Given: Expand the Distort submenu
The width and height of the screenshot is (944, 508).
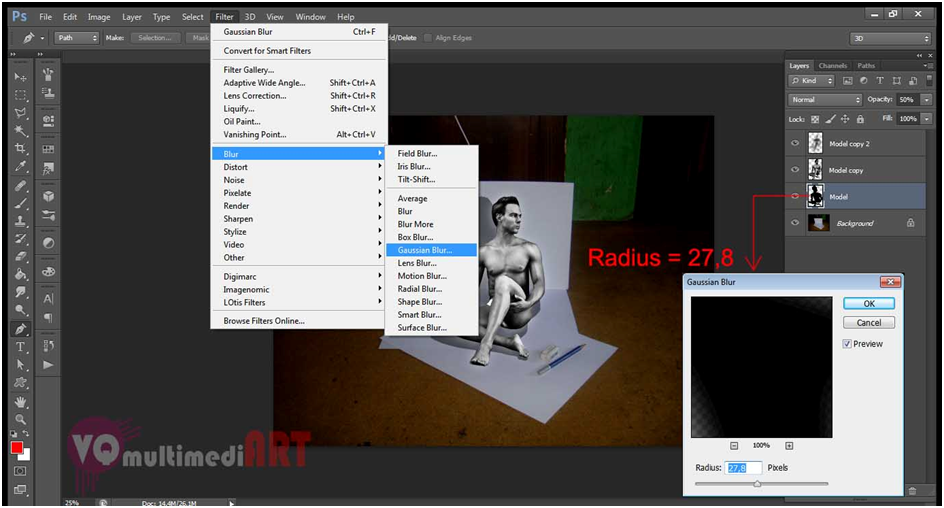Looking at the screenshot, I should 299,167.
